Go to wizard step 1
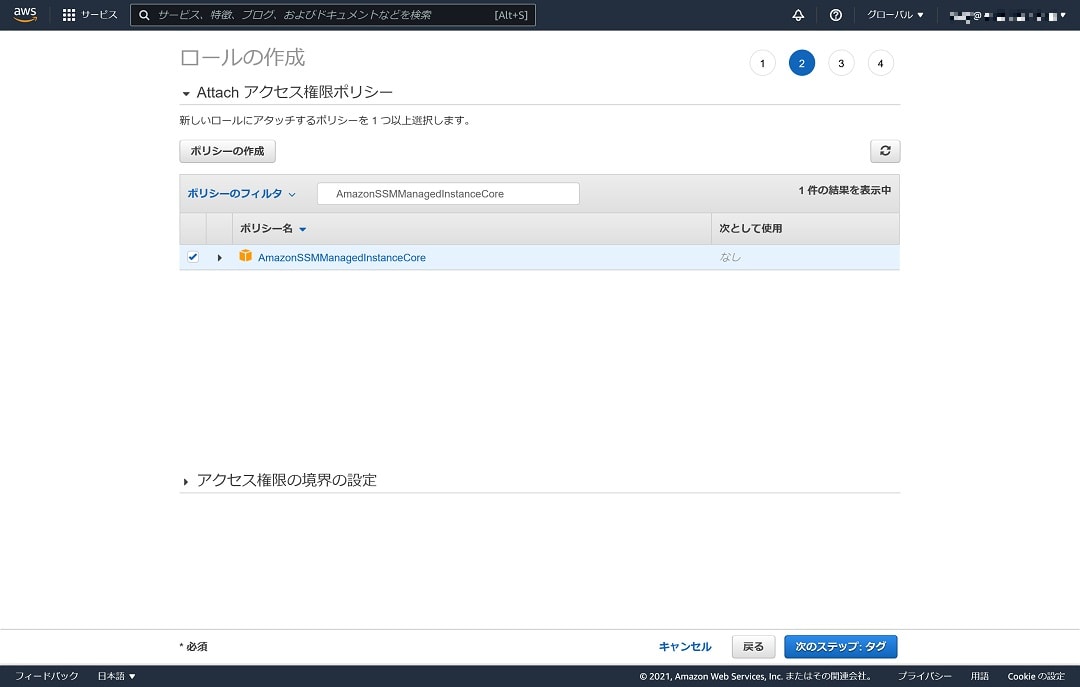This screenshot has width=1080, height=687. 762,63
